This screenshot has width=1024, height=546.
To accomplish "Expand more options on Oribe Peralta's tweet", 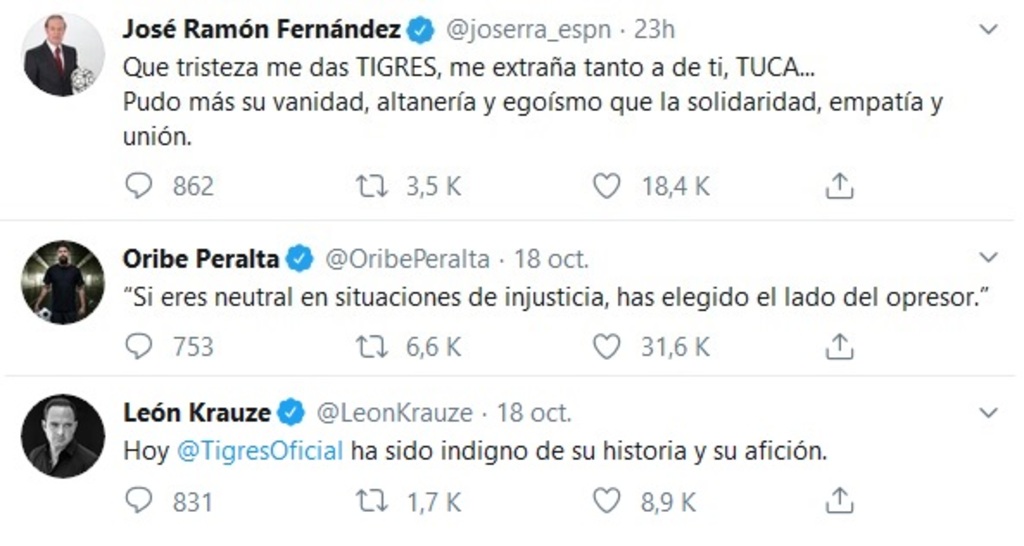I will click(988, 257).
